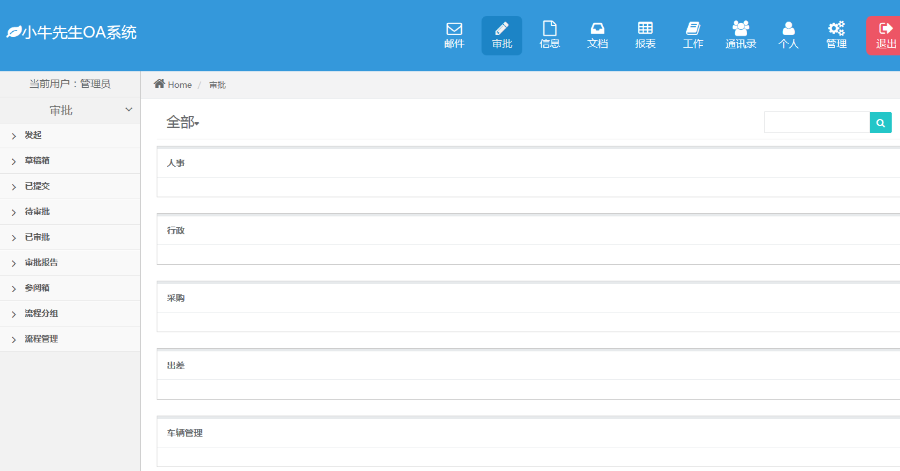Click the teal search magnifier button
This screenshot has height=471, width=900.
tap(880, 123)
